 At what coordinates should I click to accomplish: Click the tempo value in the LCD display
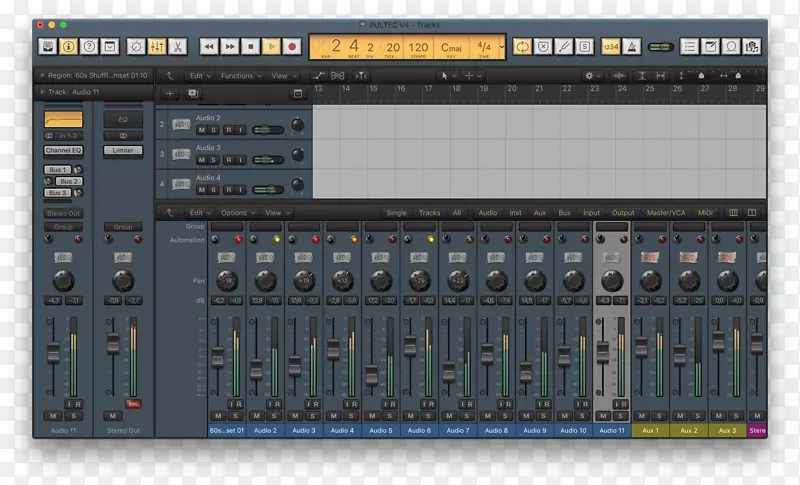(419, 46)
